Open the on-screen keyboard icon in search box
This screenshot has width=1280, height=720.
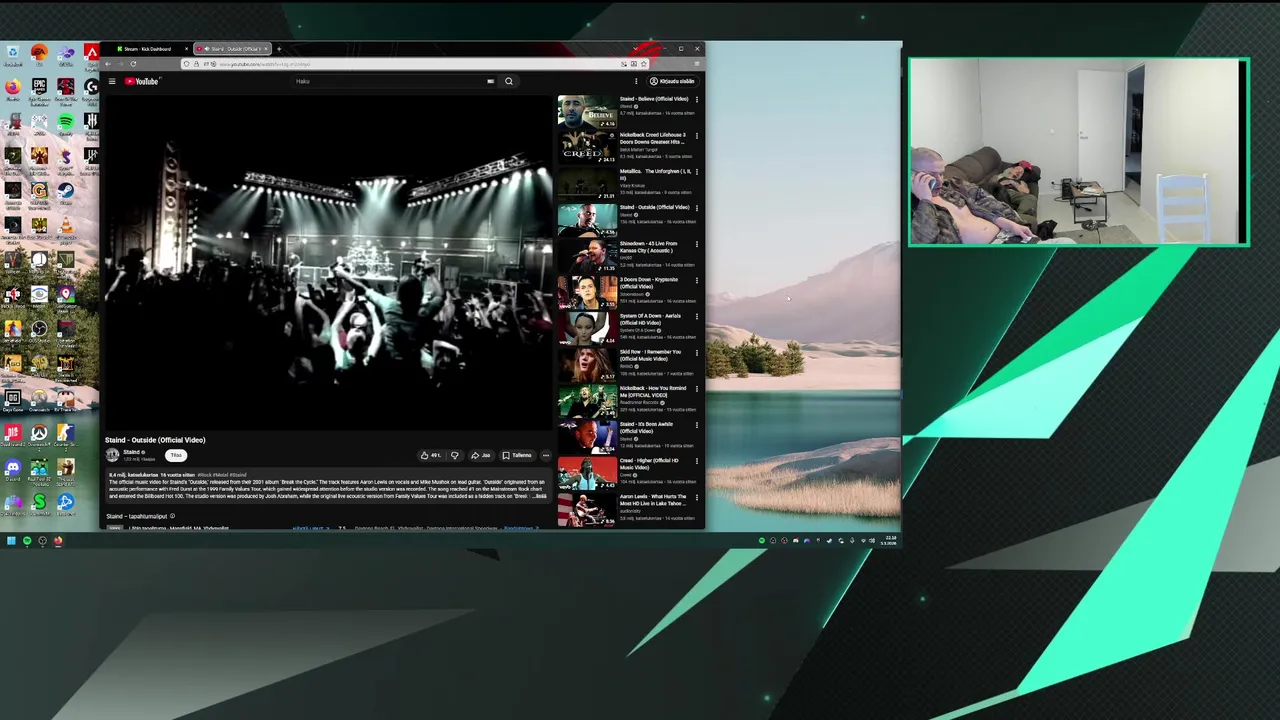(490, 81)
